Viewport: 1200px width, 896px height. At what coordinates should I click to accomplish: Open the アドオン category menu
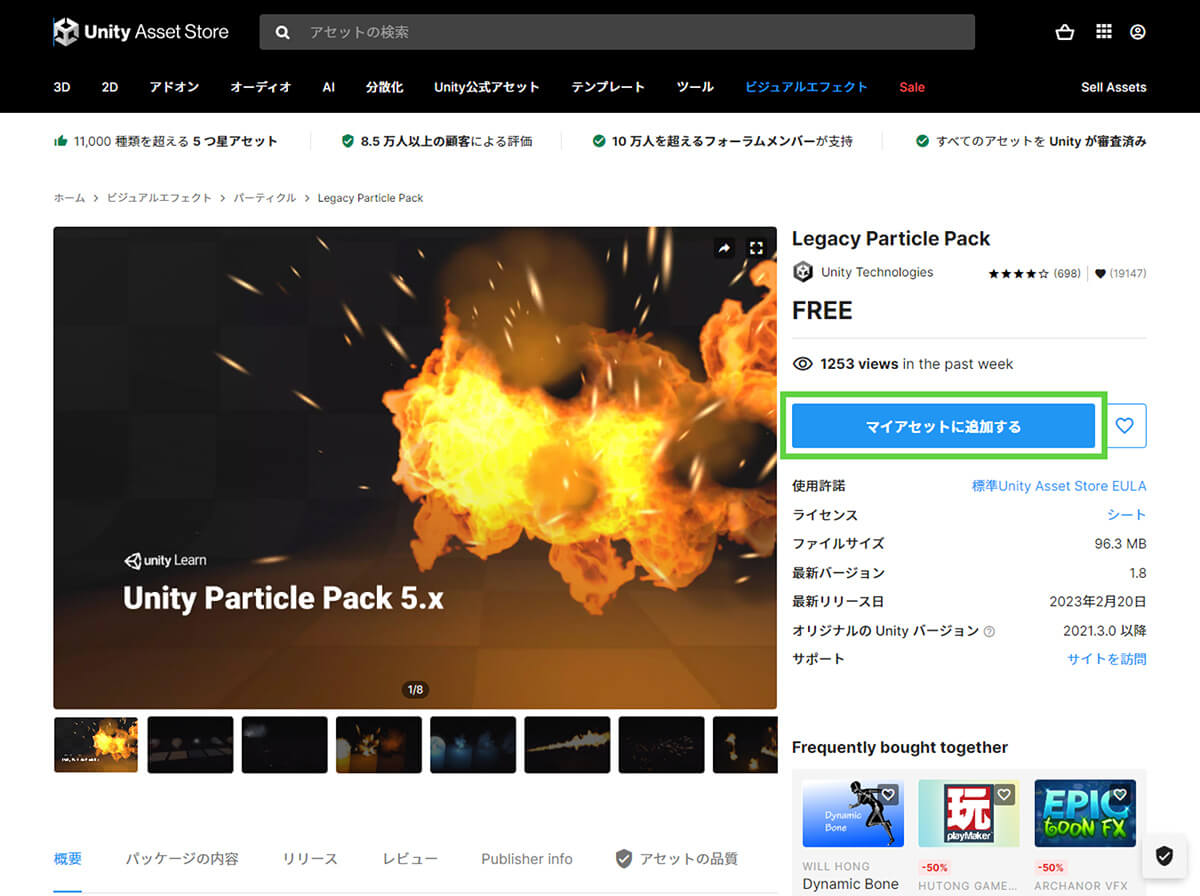pos(174,87)
